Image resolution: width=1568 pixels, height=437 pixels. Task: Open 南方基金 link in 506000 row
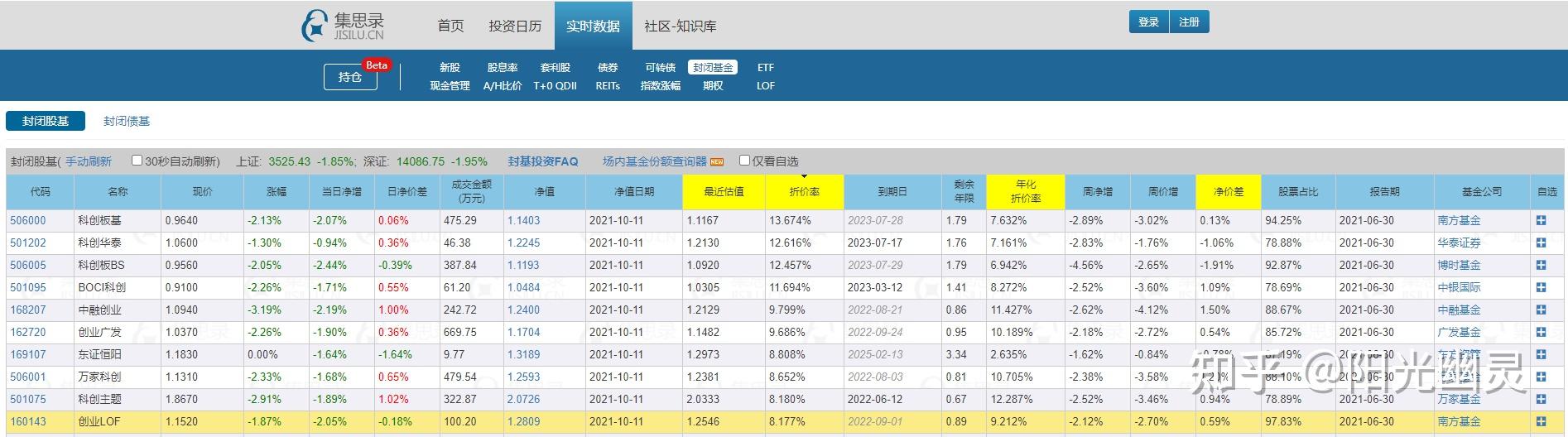(x=1460, y=221)
